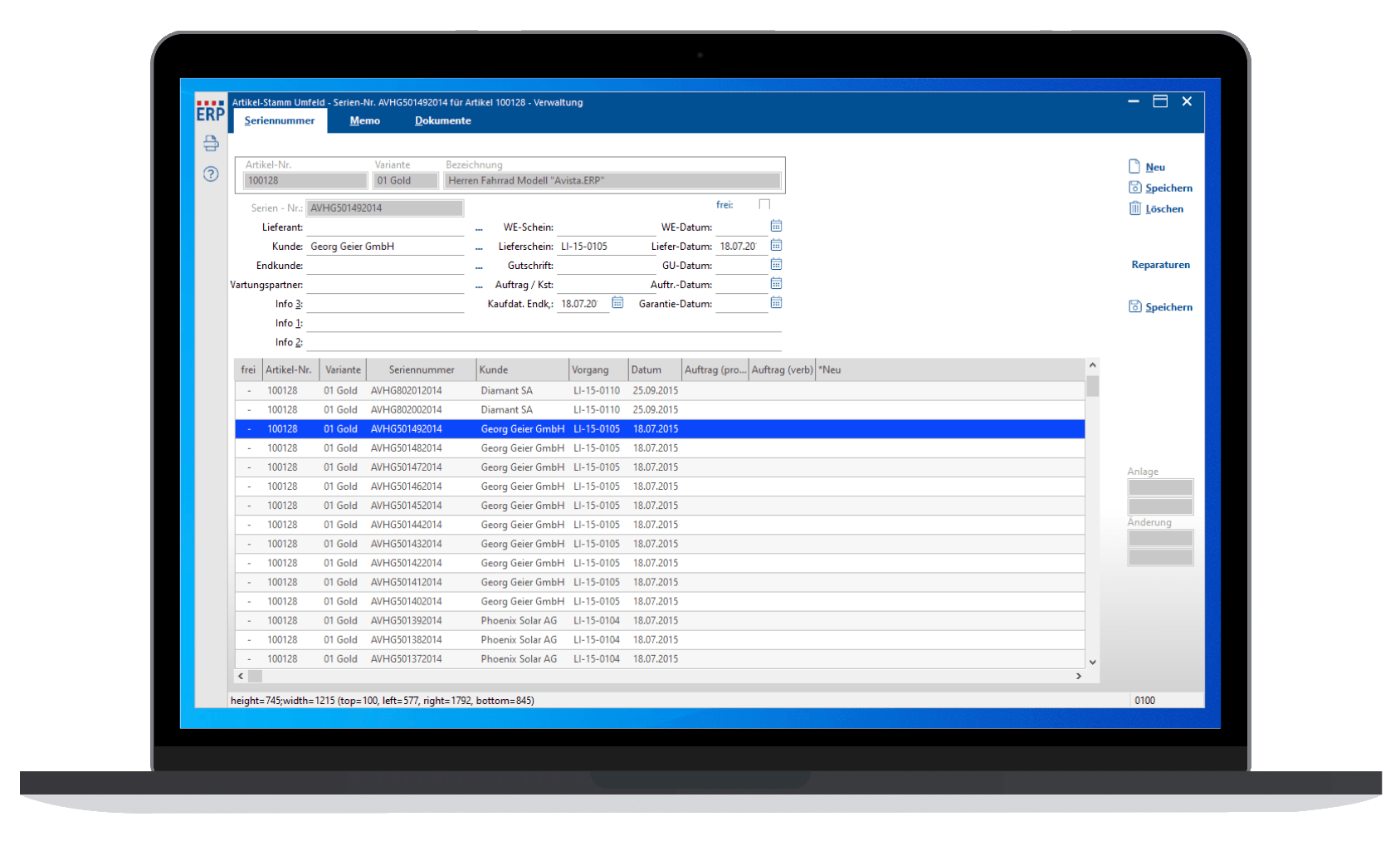Toggle the frei checkbox

click(764, 204)
